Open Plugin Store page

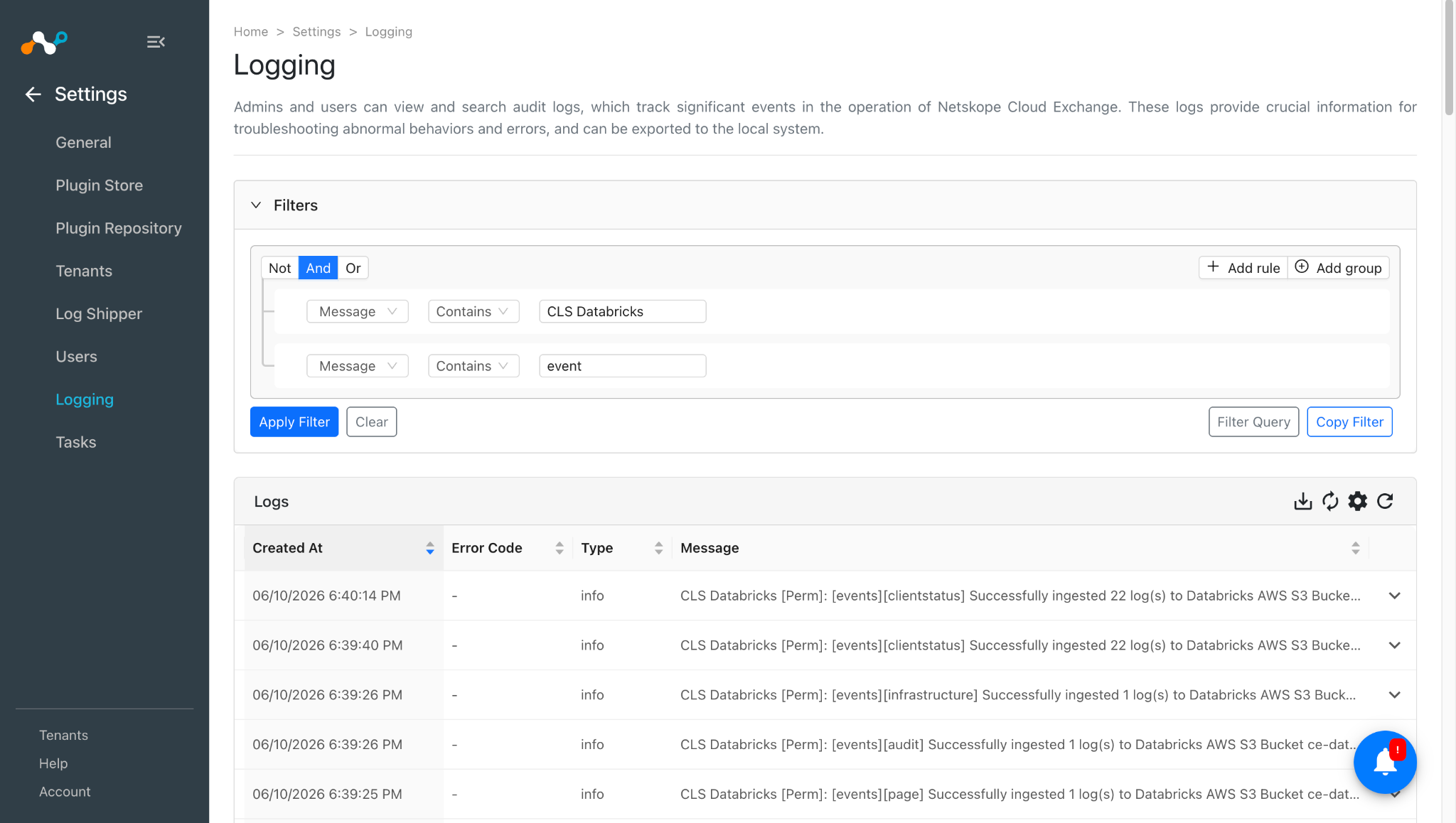[100, 185]
